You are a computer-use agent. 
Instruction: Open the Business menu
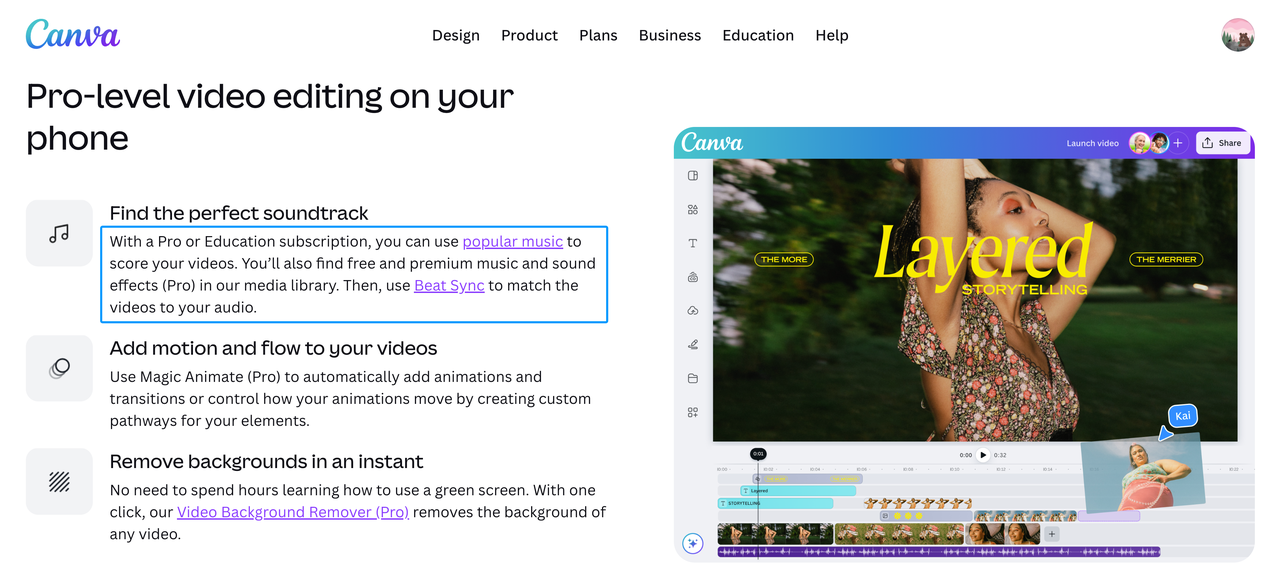coord(670,35)
